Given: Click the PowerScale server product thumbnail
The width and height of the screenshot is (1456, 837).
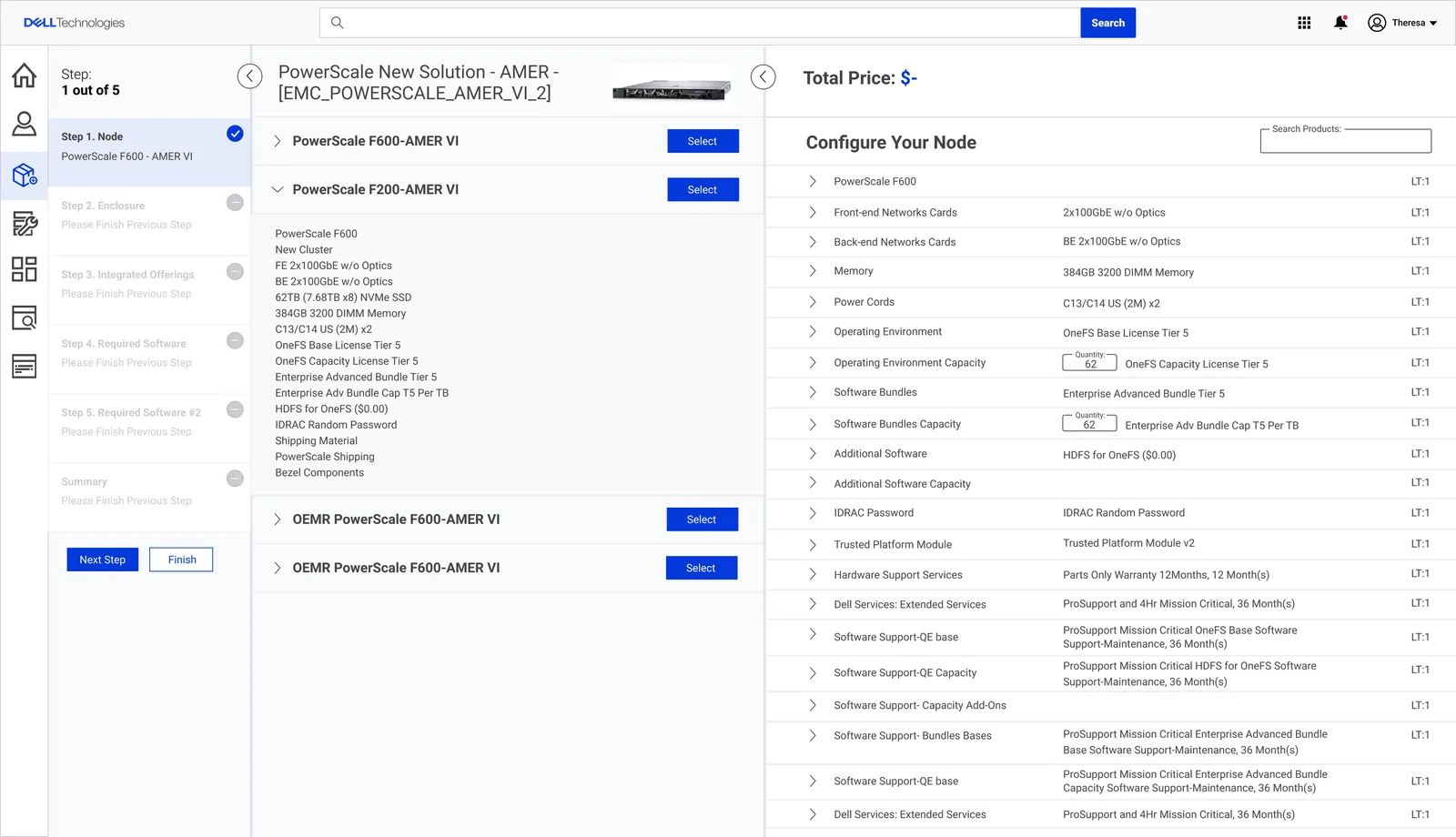Looking at the screenshot, I should point(672,88).
